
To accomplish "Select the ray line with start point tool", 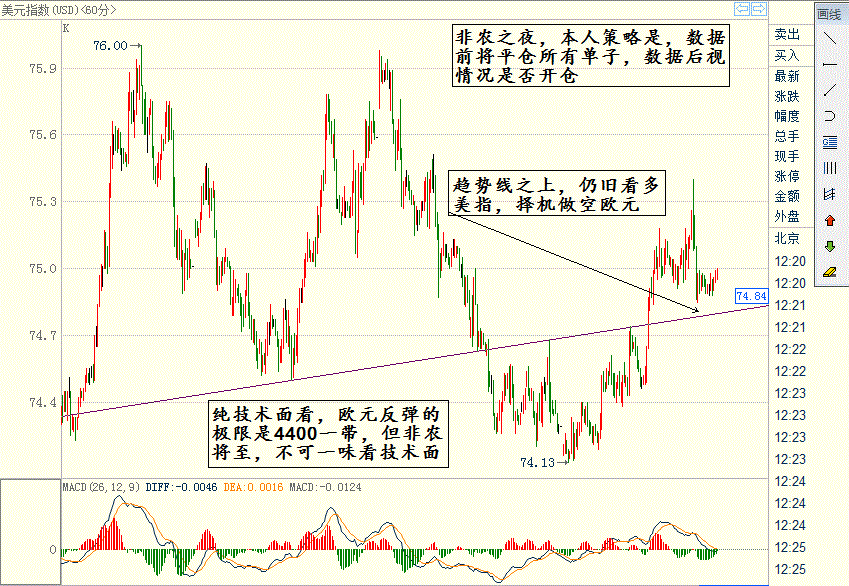I will pyautogui.click(x=830, y=90).
